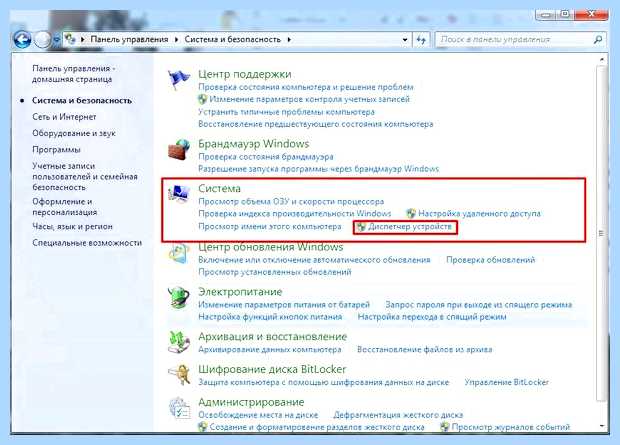This screenshot has height=445, width=620.
Task: Click the Электропитание battery icon
Action: click(178, 297)
